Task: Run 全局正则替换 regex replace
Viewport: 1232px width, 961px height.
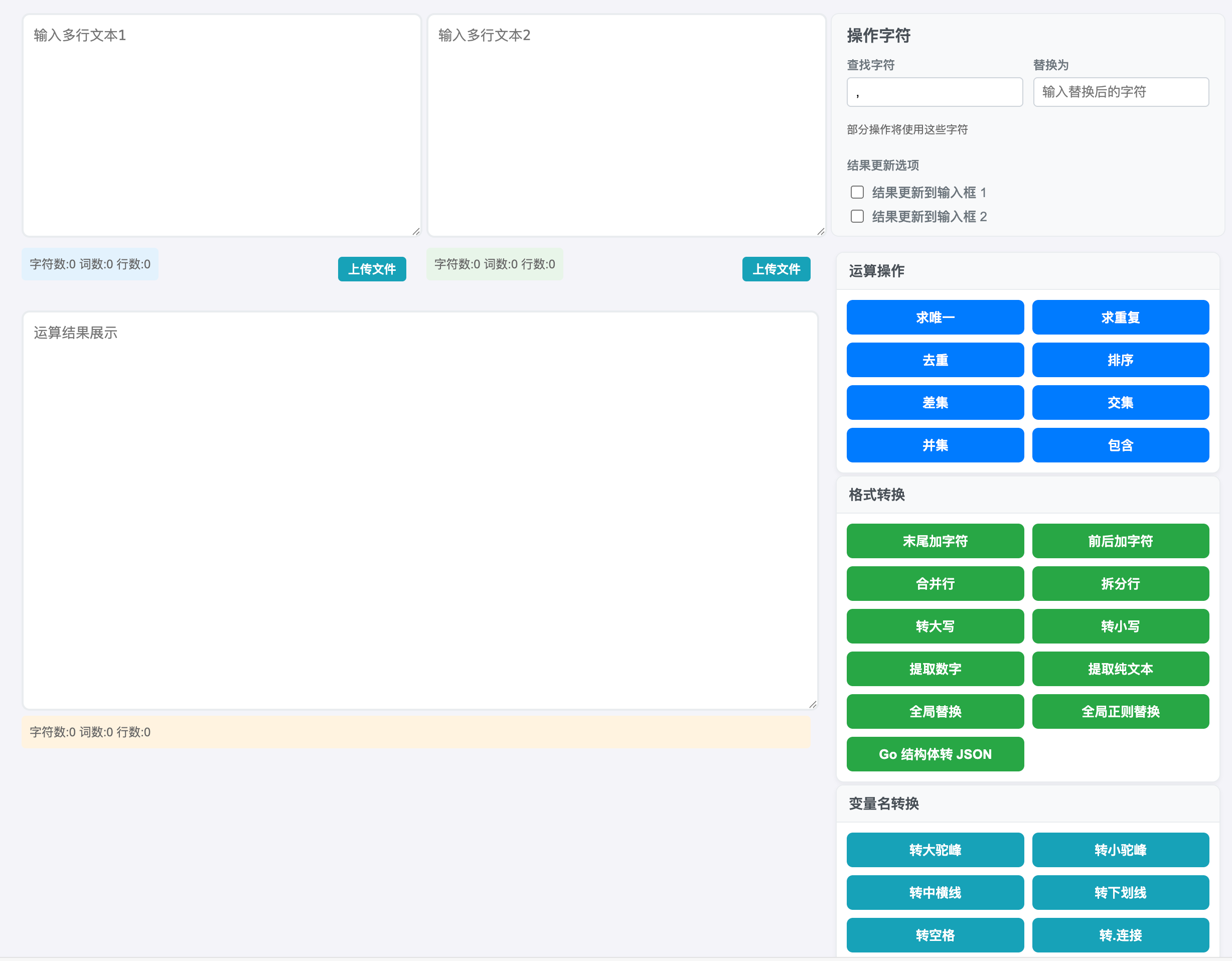Action: 1120,712
